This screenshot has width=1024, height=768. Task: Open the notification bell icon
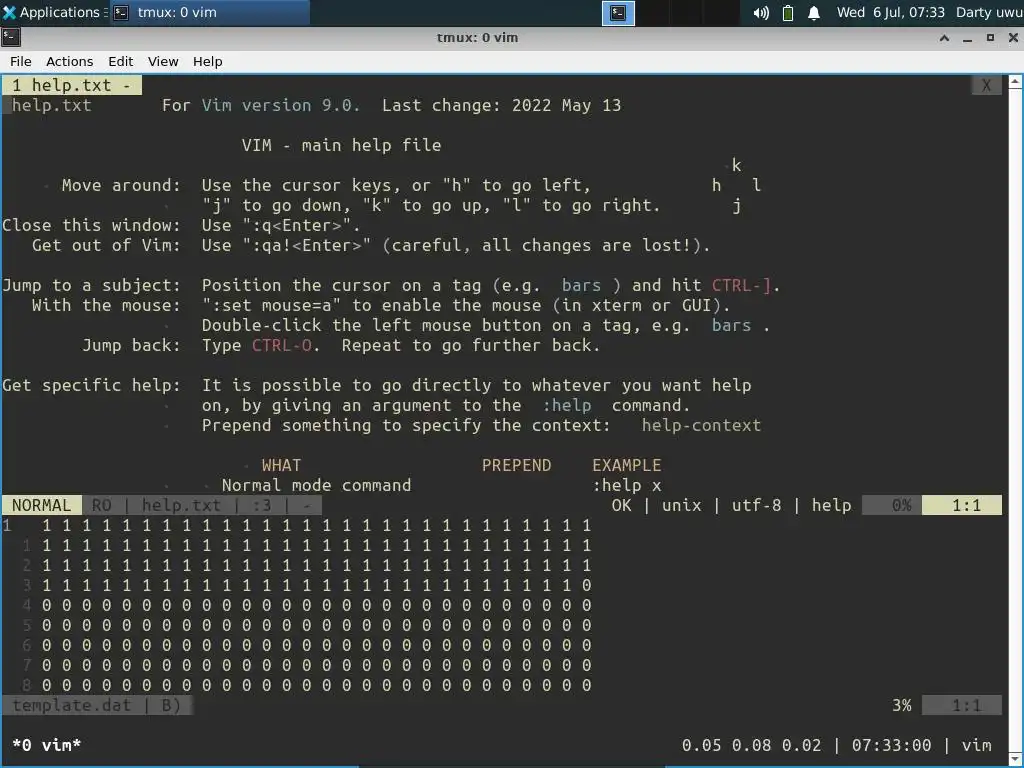click(814, 13)
